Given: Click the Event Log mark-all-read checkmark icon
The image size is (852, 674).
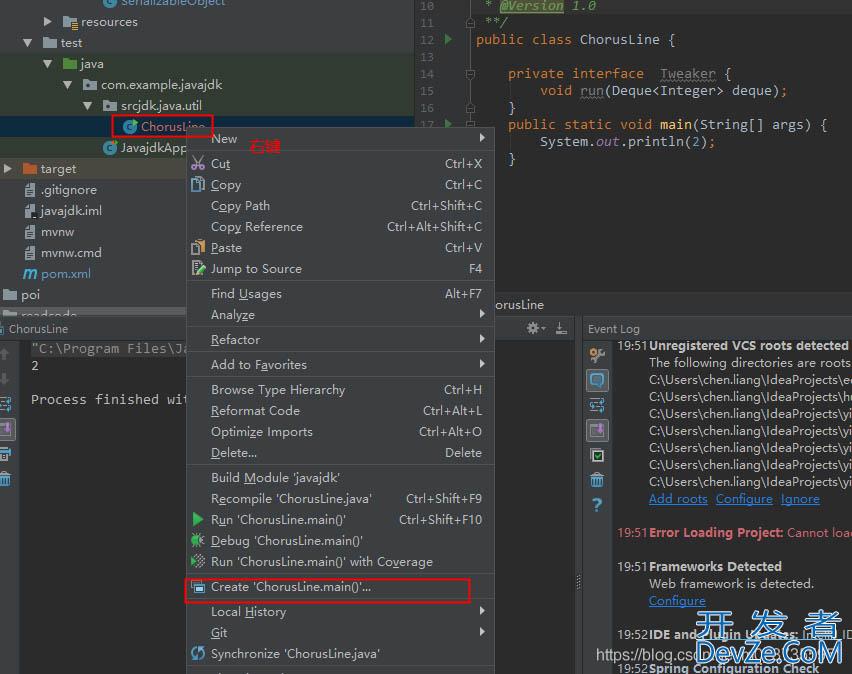Looking at the screenshot, I should point(597,455).
